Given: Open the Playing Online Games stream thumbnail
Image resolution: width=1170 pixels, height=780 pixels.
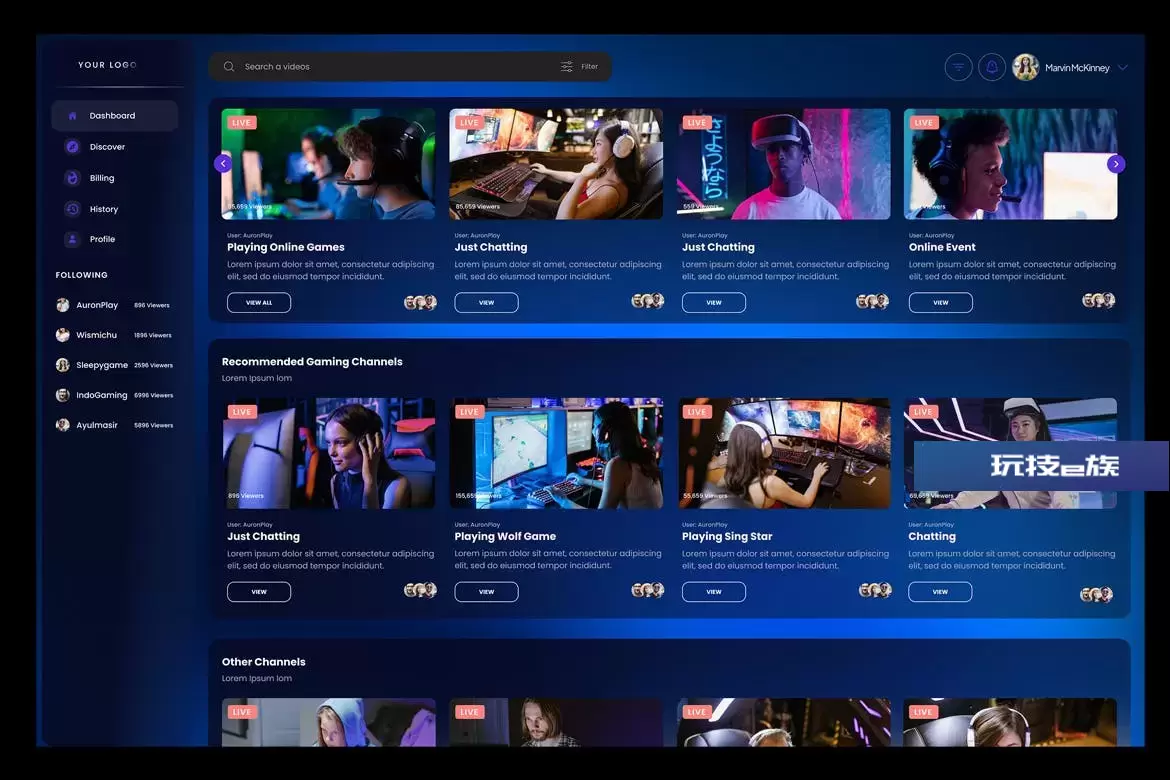Looking at the screenshot, I should tap(328, 164).
